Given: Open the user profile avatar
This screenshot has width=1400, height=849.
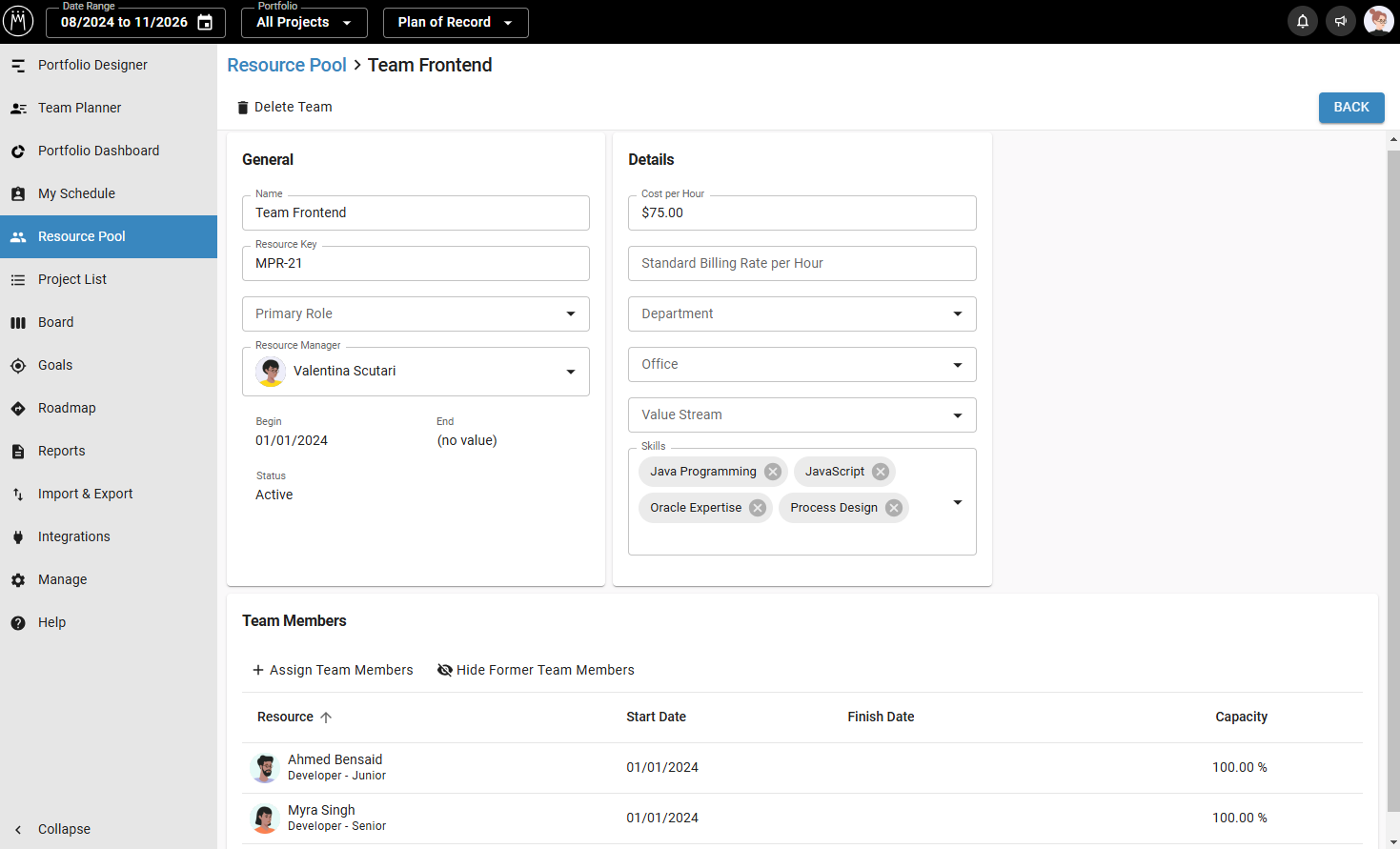Looking at the screenshot, I should (1378, 20).
